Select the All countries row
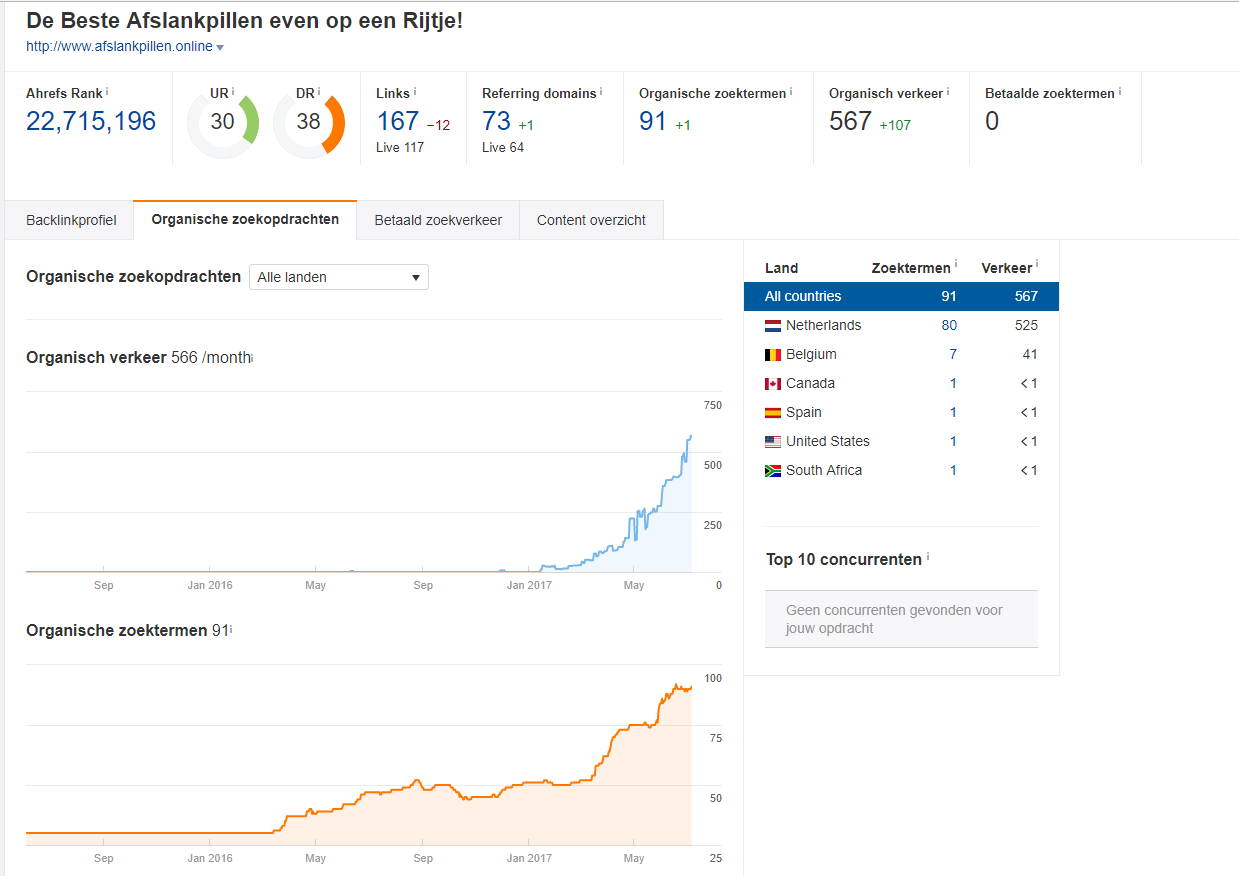Viewport: 1239px width, 876px height. pos(900,296)
